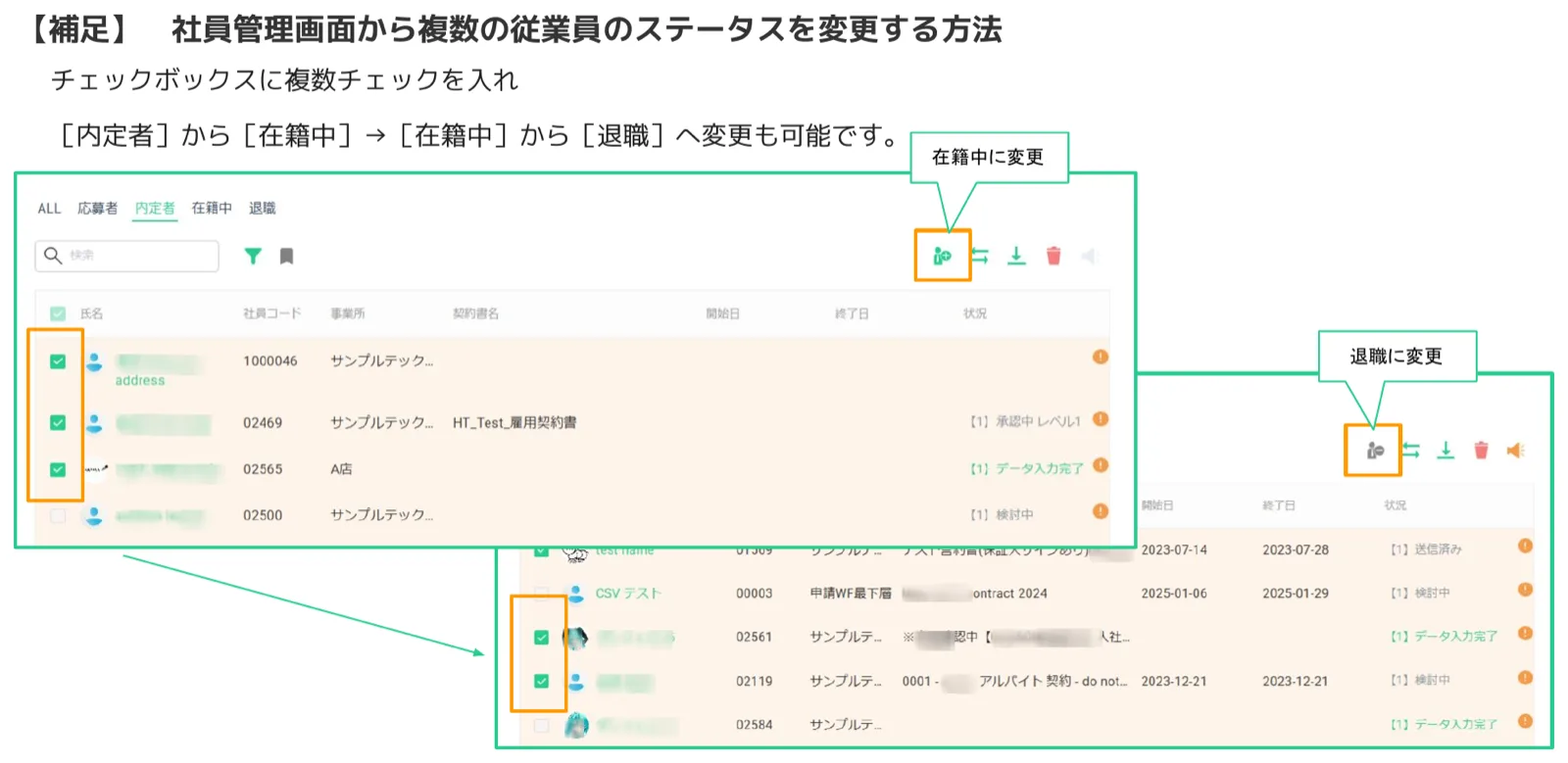This screenshot has width=1568, height=763.
Task: Click the 検索 search field
Action: point(126,256)
